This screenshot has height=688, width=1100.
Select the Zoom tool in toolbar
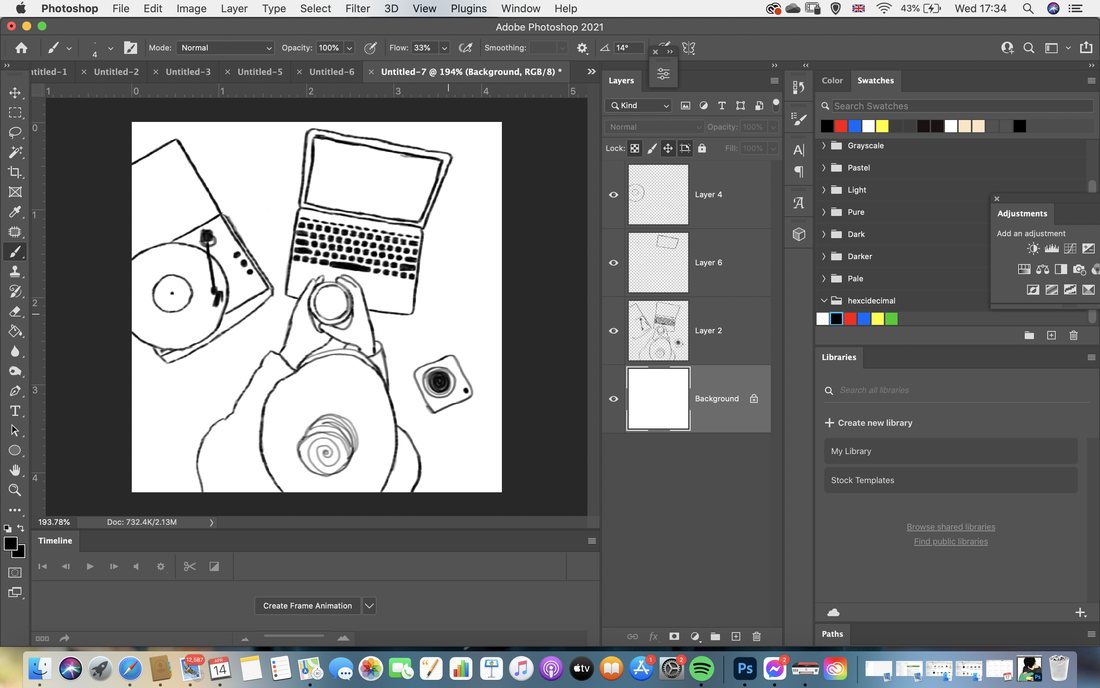[15, 490]
